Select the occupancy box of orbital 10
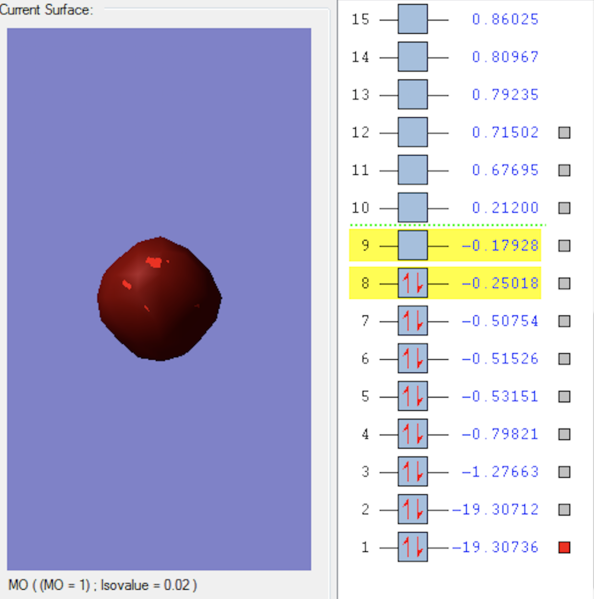 coord(413,208)
